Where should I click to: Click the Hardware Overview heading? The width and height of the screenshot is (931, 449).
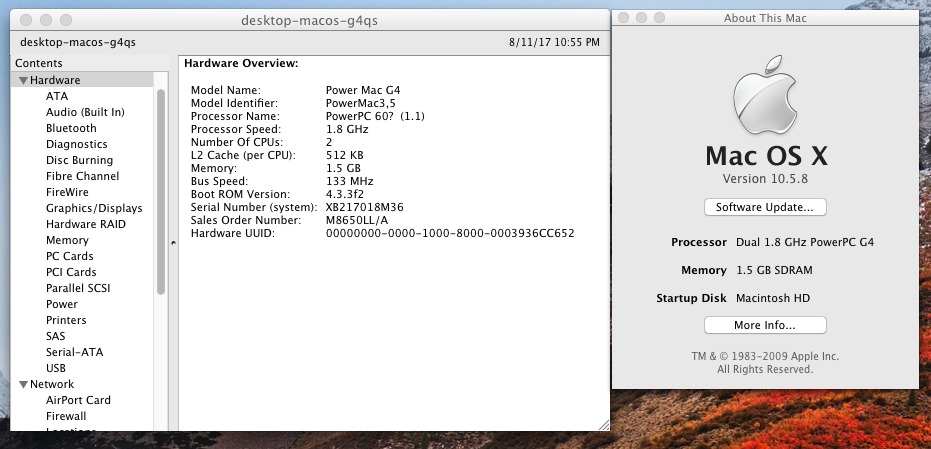pos(241,63)
